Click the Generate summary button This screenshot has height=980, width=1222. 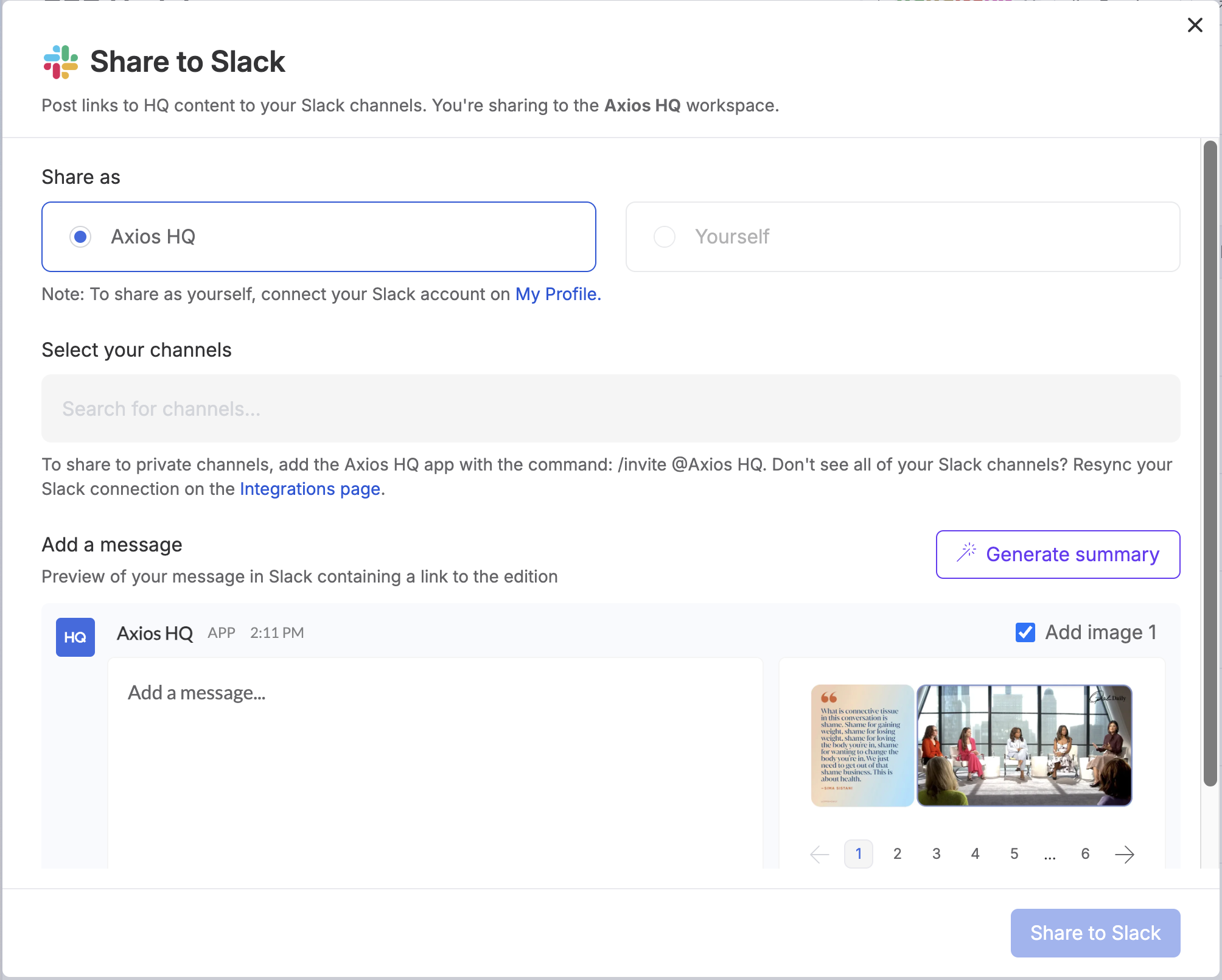pyautogui.click(x=1058, y=555)
